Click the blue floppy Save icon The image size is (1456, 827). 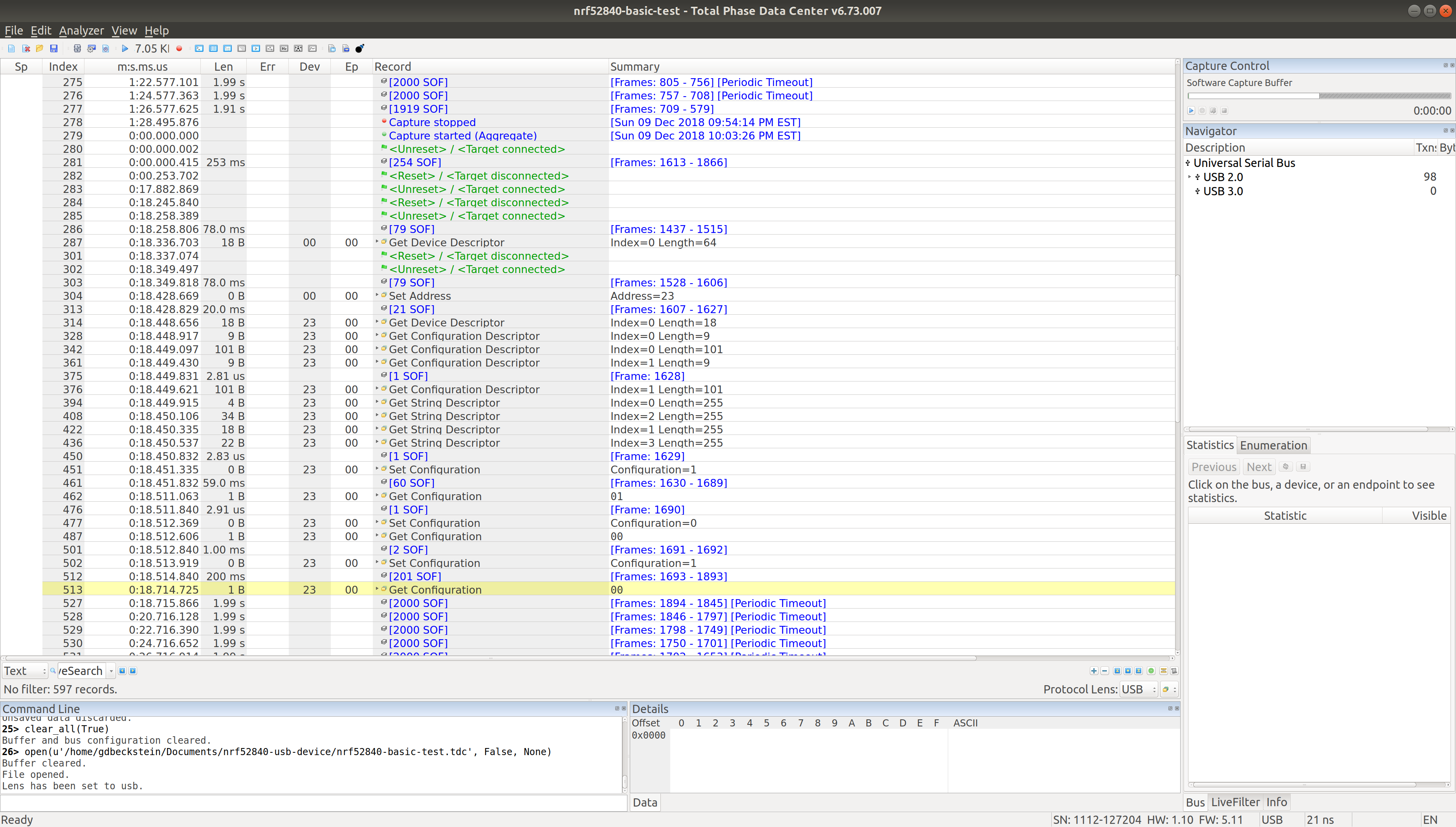coord(54,49)
